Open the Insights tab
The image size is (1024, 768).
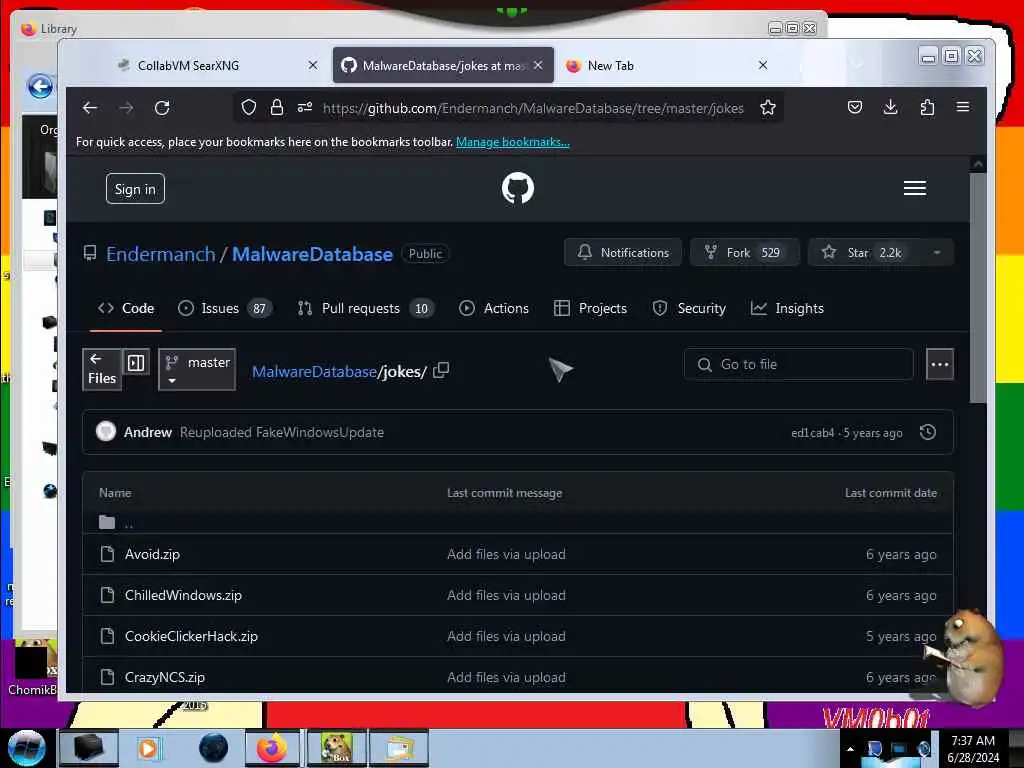point(787,308)
